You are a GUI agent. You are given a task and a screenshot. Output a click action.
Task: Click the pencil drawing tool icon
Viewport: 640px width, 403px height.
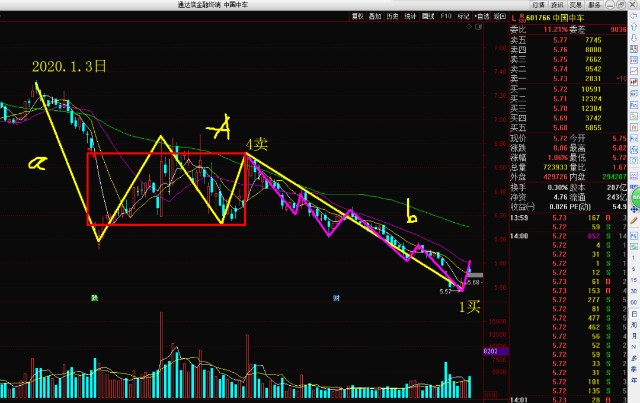pyautogui.click(x=634, y=221)
